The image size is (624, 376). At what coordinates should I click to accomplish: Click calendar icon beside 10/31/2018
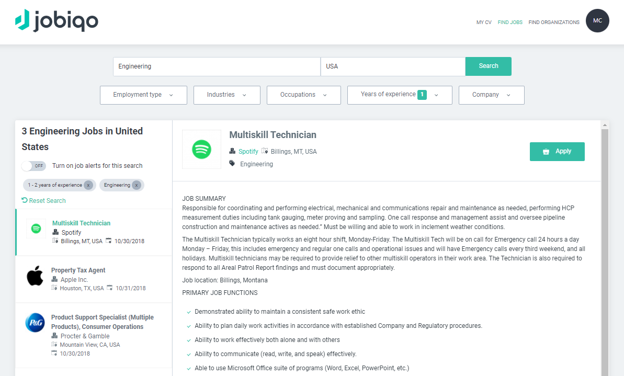[x=109, y=288]
